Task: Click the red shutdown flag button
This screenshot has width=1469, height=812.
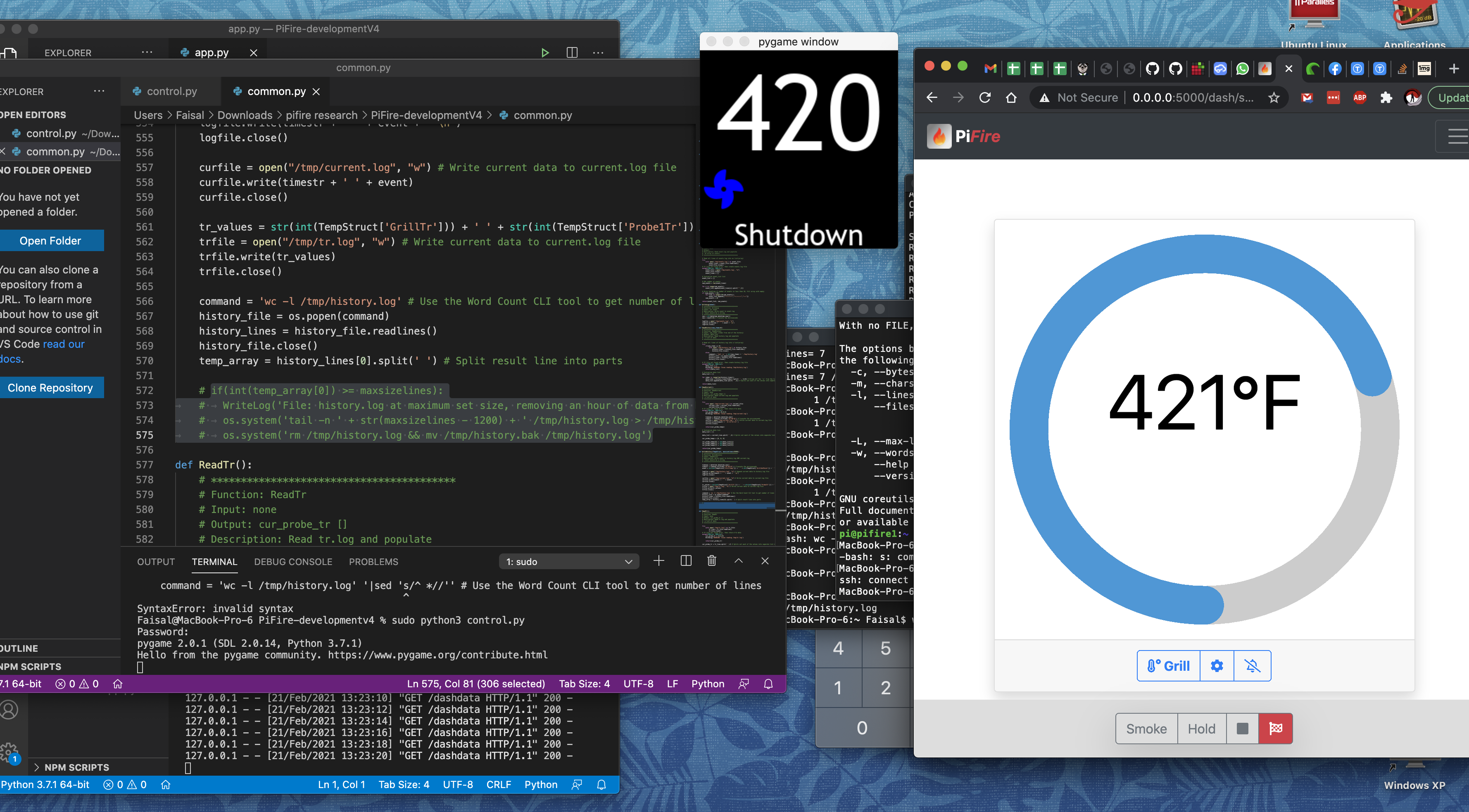Action: [x=1275, y=728]
